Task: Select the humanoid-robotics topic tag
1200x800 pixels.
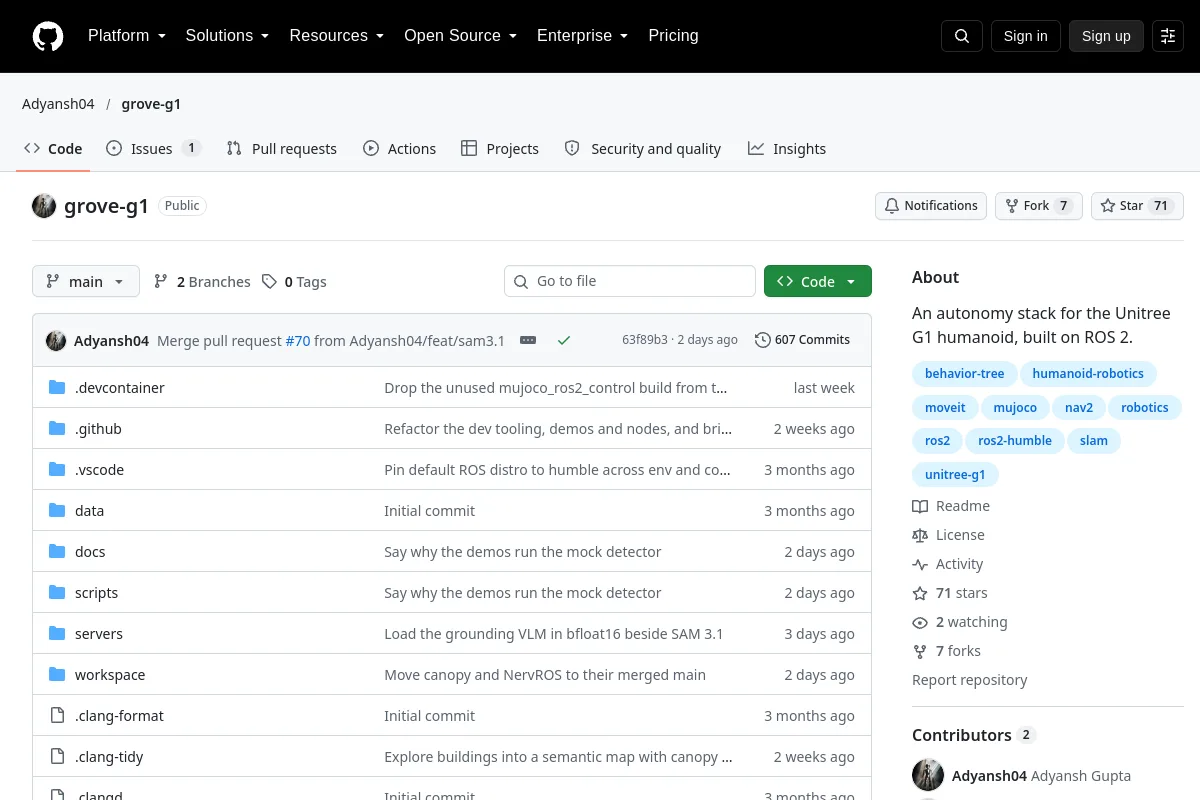Action: tap(1088, 374)
